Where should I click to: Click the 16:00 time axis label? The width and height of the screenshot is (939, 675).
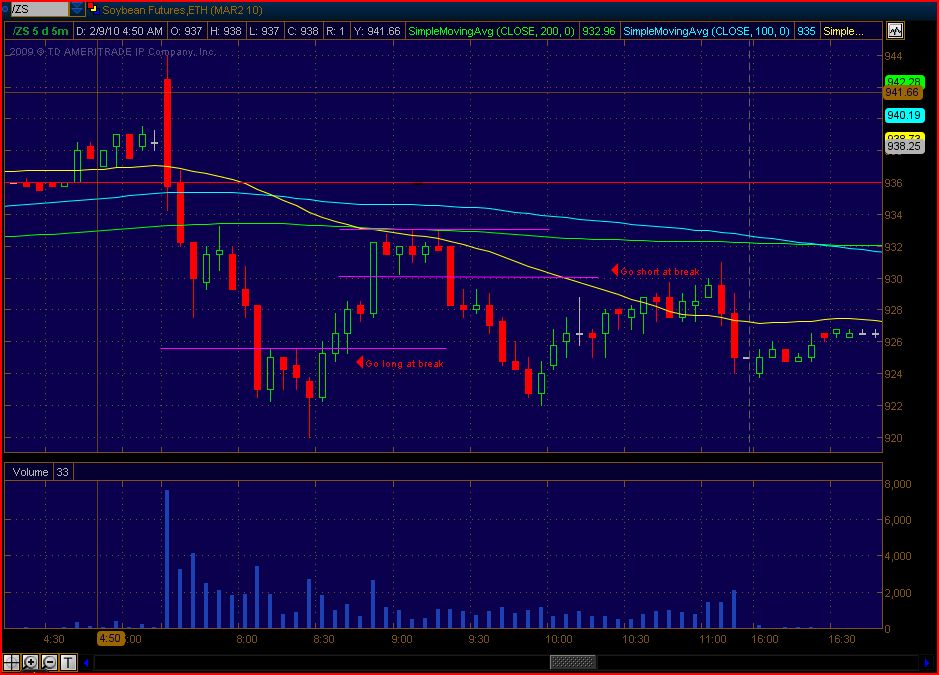click(765, 639)
